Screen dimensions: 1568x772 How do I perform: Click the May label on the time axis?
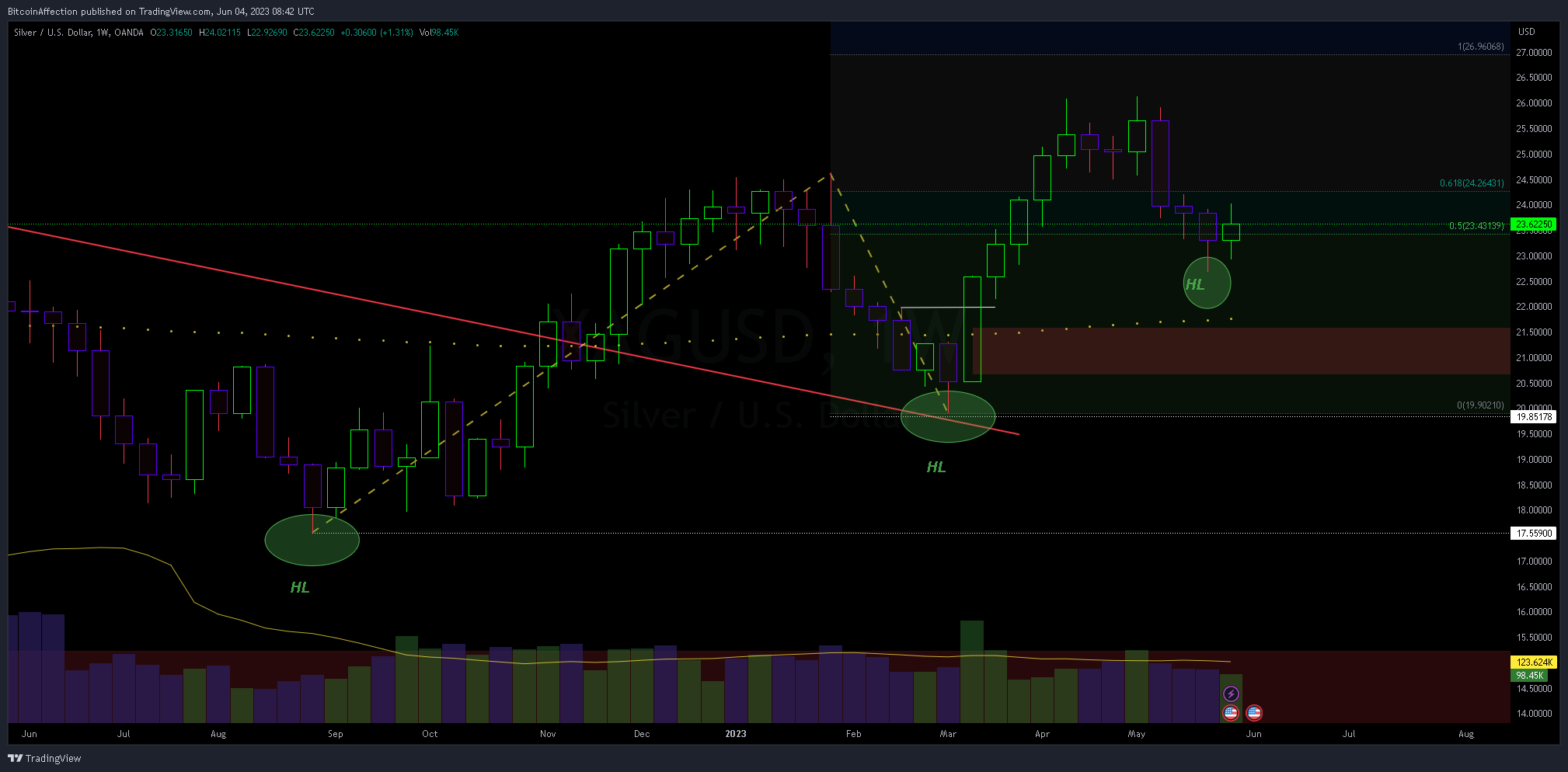(1137, 734)
